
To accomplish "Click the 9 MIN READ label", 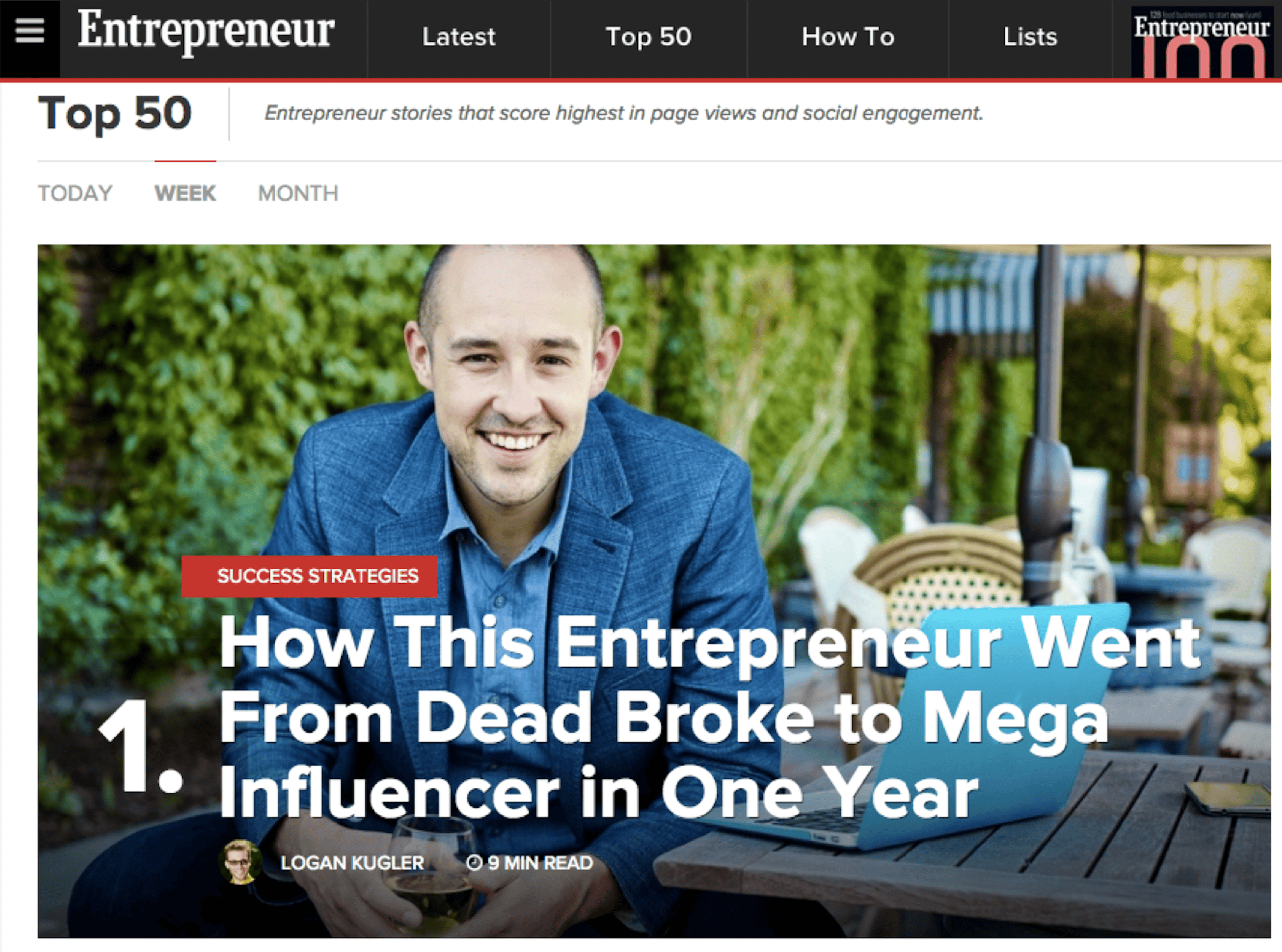I will 540,863.
